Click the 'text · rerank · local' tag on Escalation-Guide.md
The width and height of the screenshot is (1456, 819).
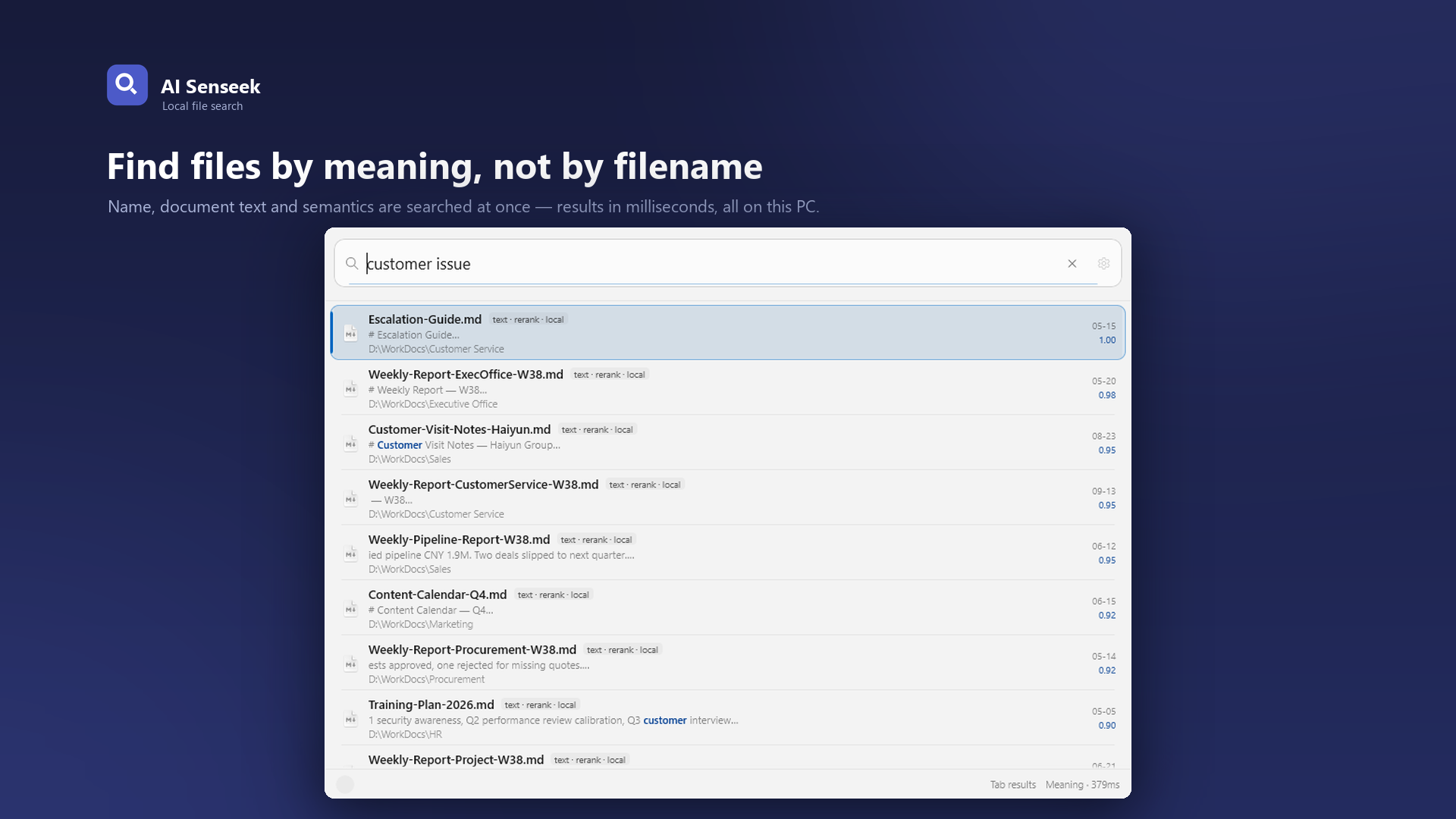click(x=528, y=320)
